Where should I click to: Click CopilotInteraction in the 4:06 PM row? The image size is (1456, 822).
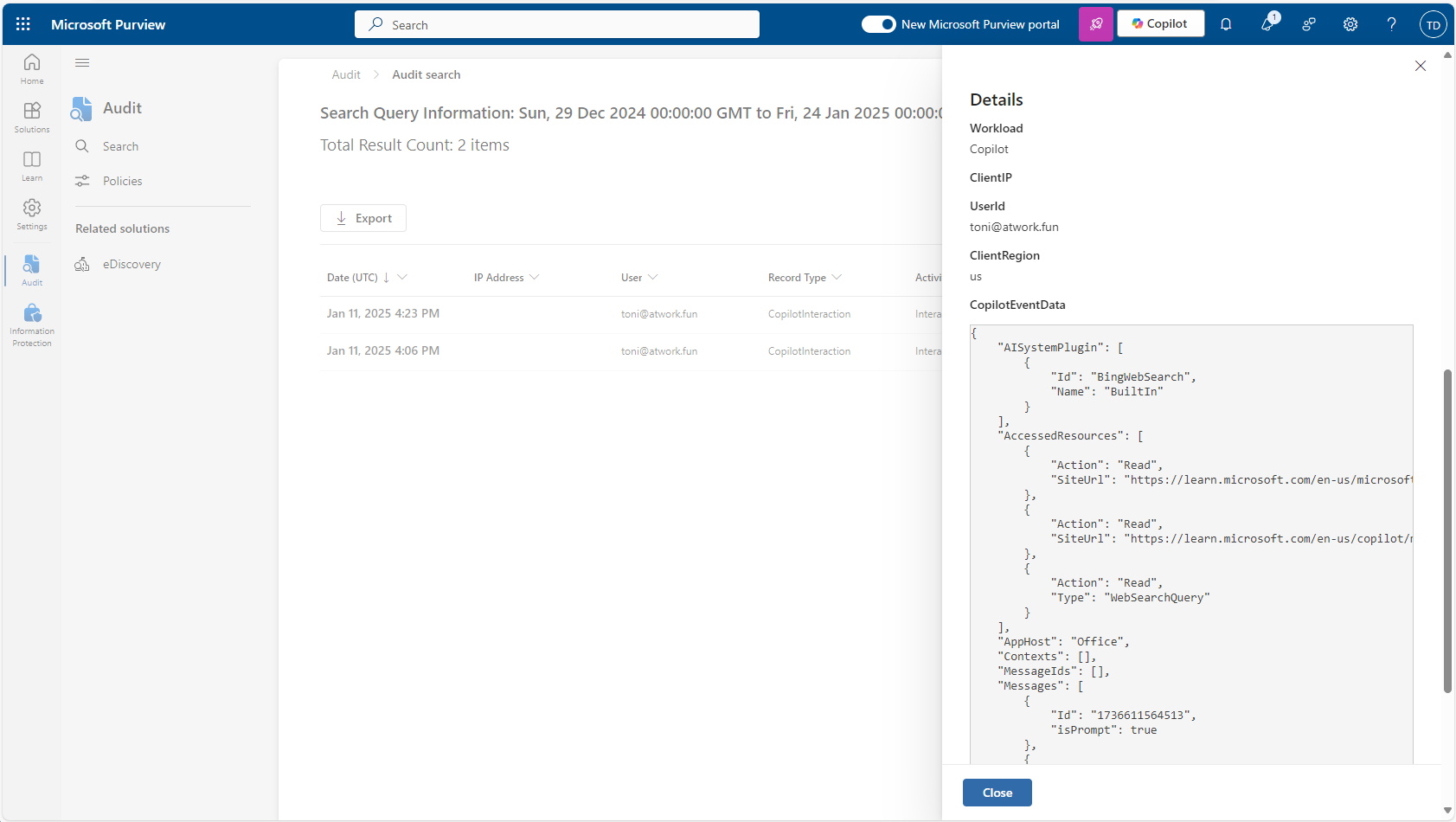pyautogui.click(x=809, y=351)
